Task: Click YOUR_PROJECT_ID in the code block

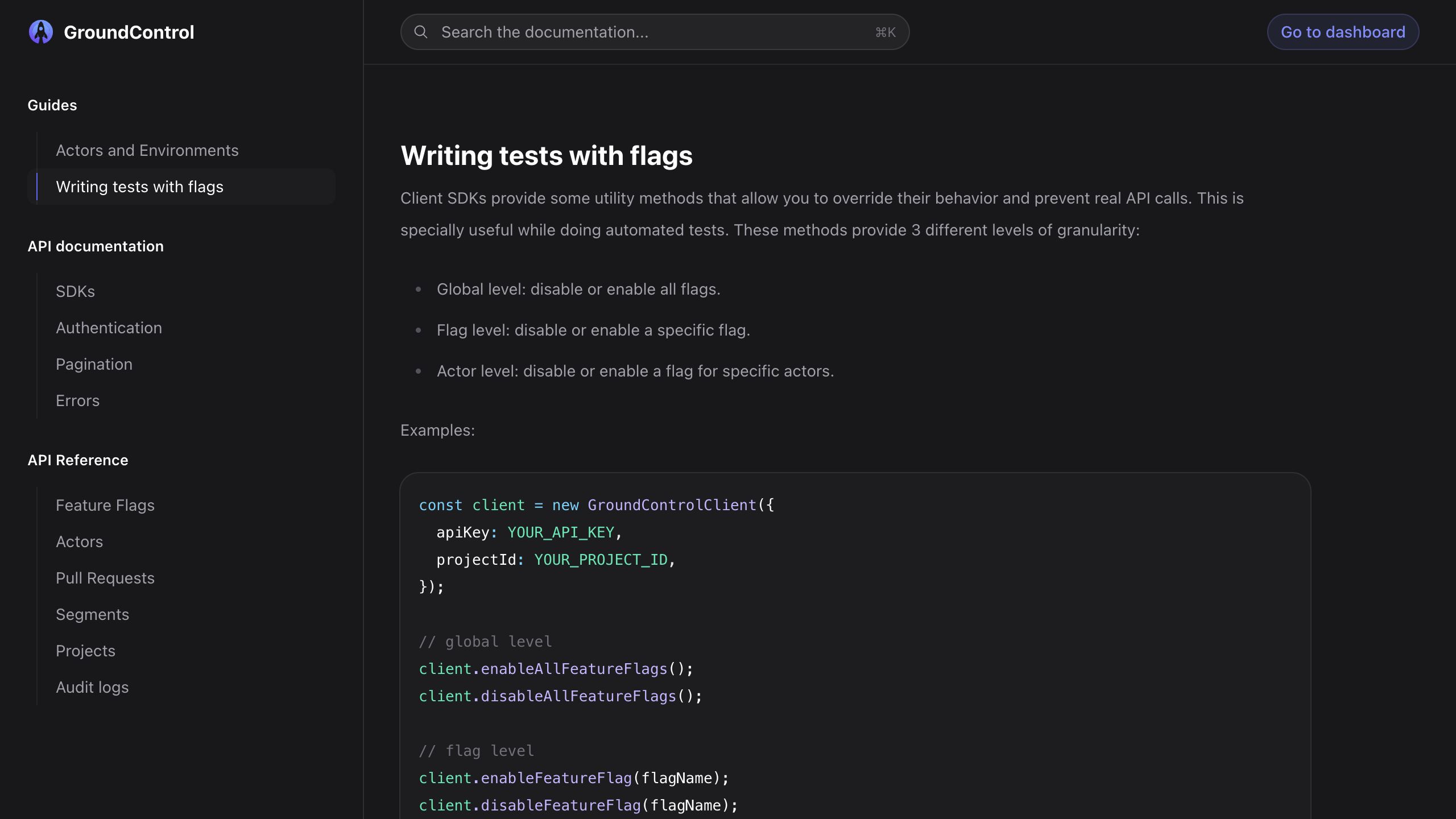Action: point(601,560)
